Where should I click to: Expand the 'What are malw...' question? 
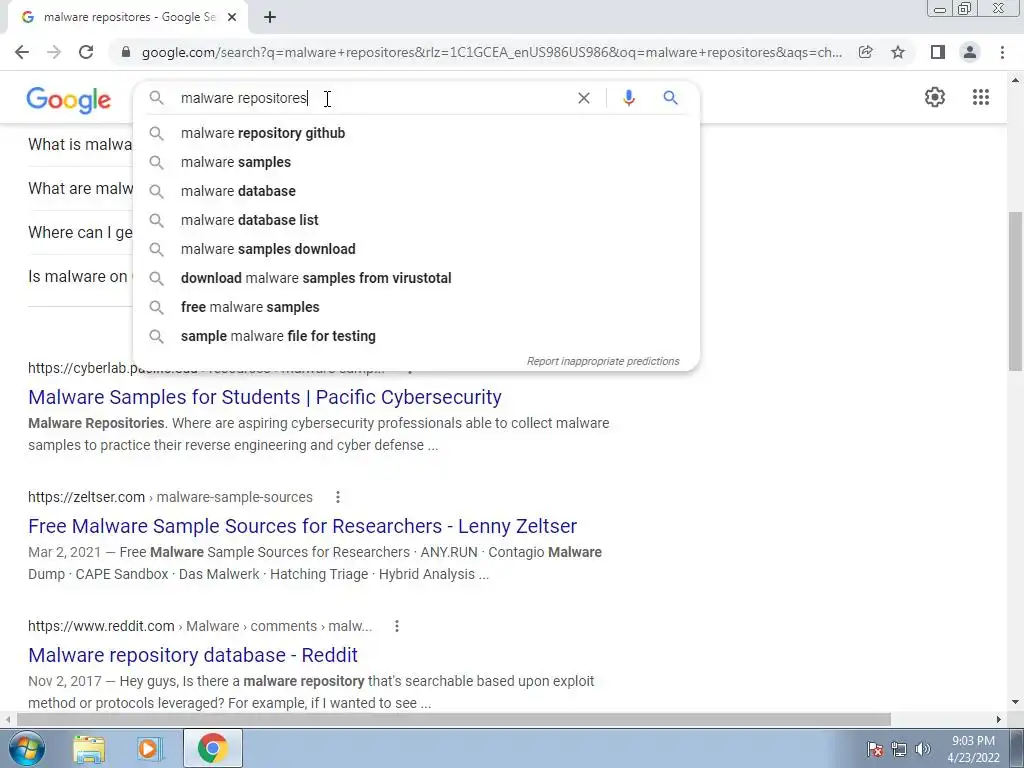pos(80,189)
